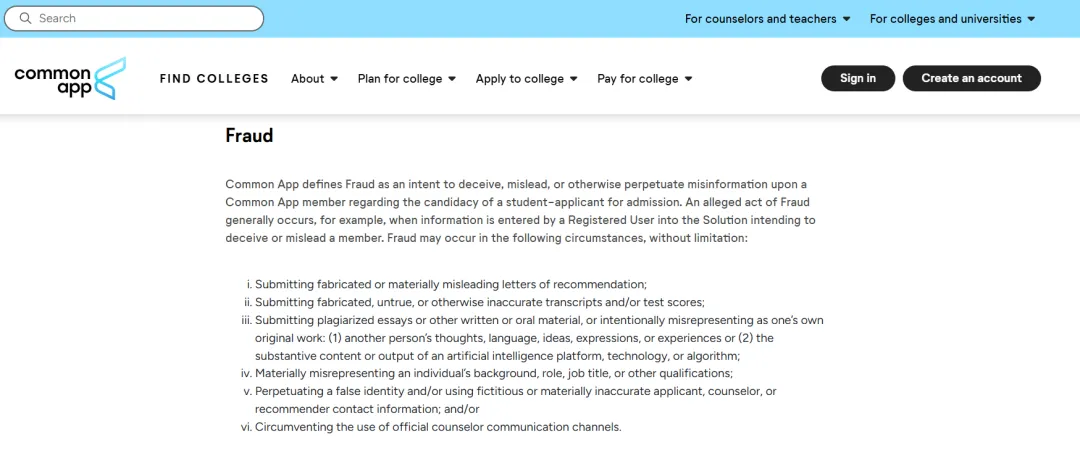Viewport: 1080px width, 474px height.
Task: Expand the For counselors and teachers menu
Action: [767, 19]
